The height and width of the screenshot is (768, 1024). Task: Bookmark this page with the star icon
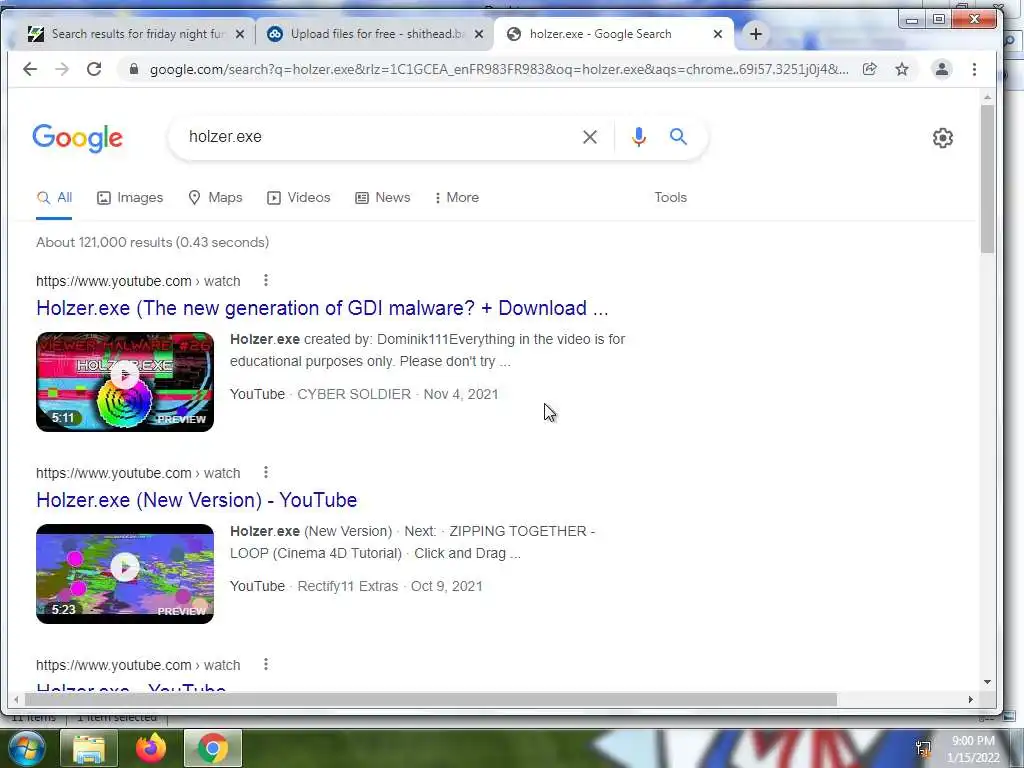[x=902, y=69]
